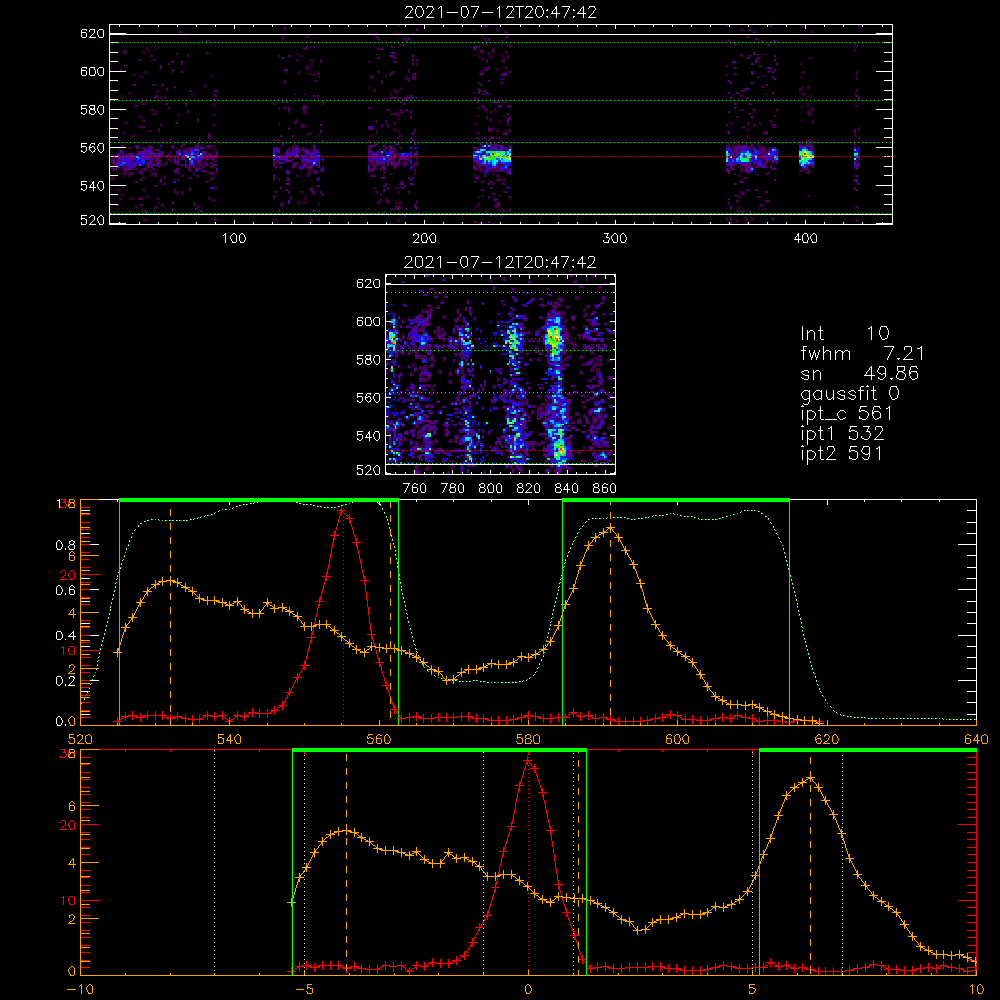Click y-axis label 580 of the top plot
This screenshot has width=1000, height=1000.
[92, 110]
